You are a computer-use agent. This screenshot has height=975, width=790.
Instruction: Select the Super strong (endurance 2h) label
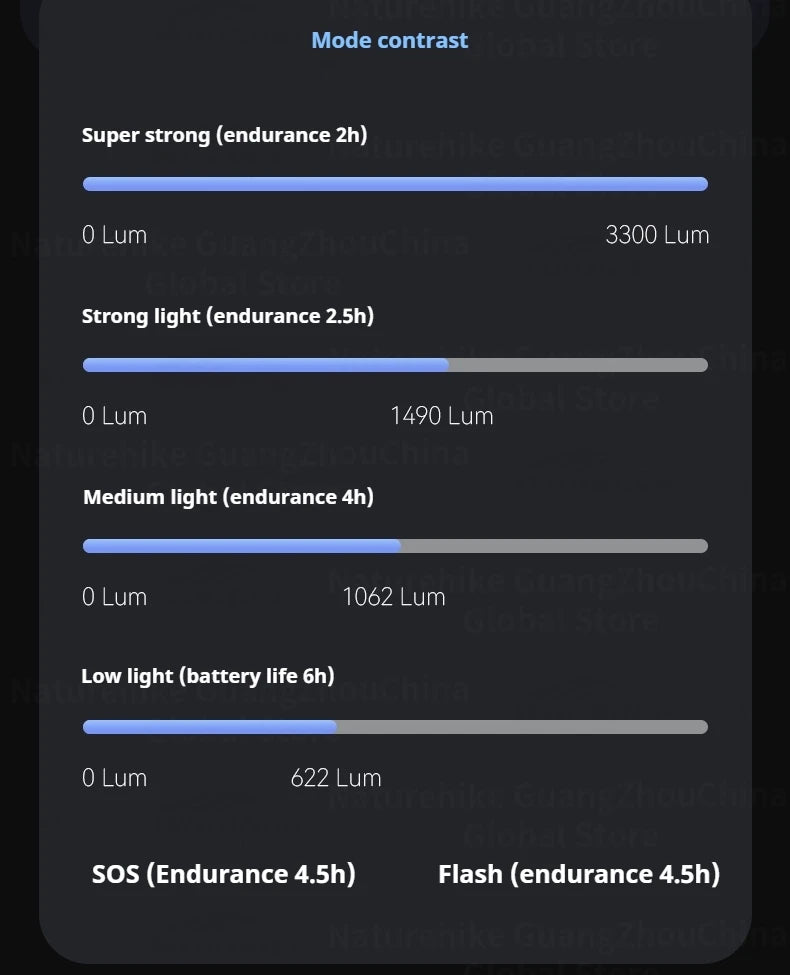pyautogui.click(x=224, y=135)
